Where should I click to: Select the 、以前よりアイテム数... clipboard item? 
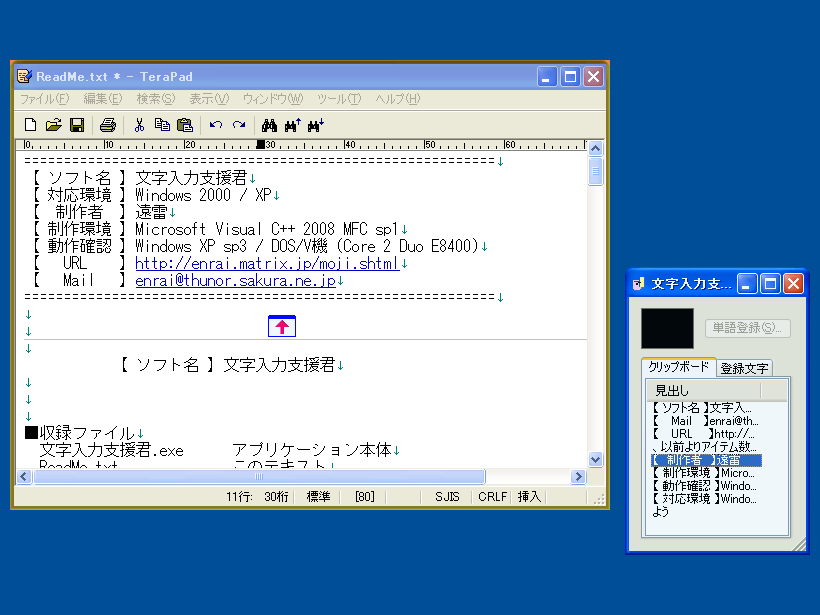pyautogui.click(x=704, y=447)
